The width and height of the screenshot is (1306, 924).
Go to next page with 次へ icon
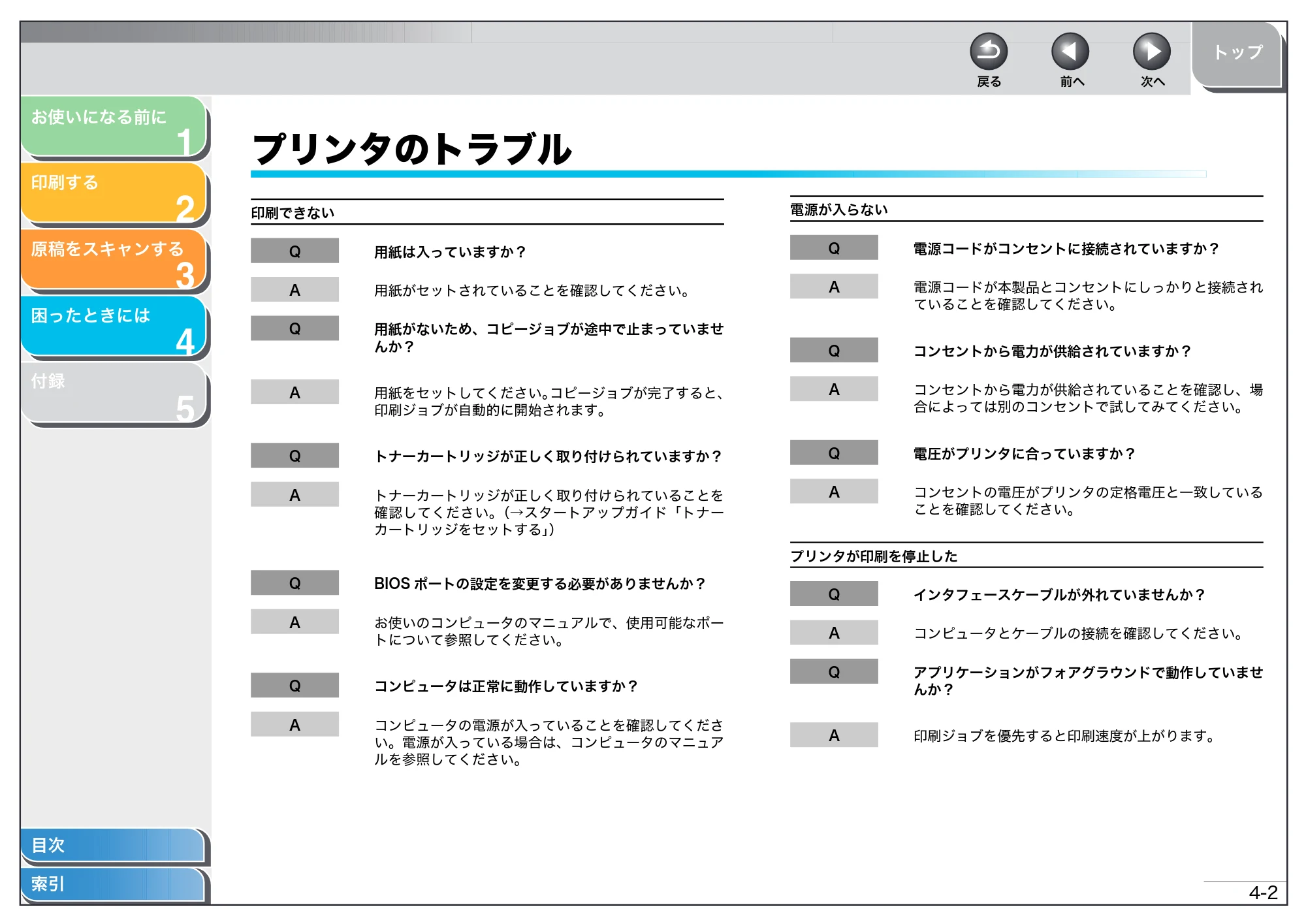click(x=1152, y=52)
